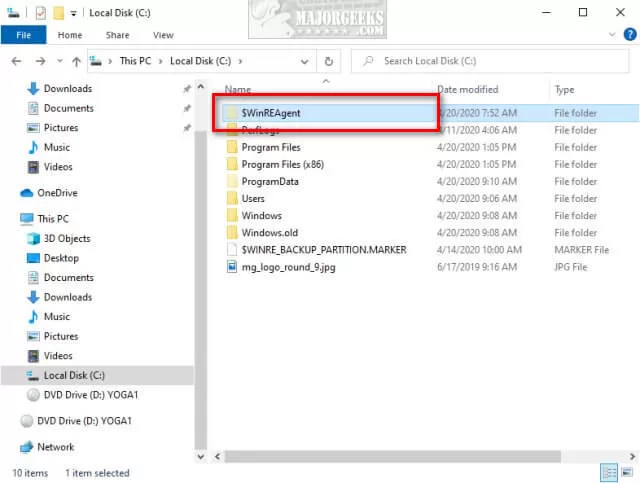Screen dimensions: 640x483
Task: Sort files by Name column header
Action: [x=238, y=90]
